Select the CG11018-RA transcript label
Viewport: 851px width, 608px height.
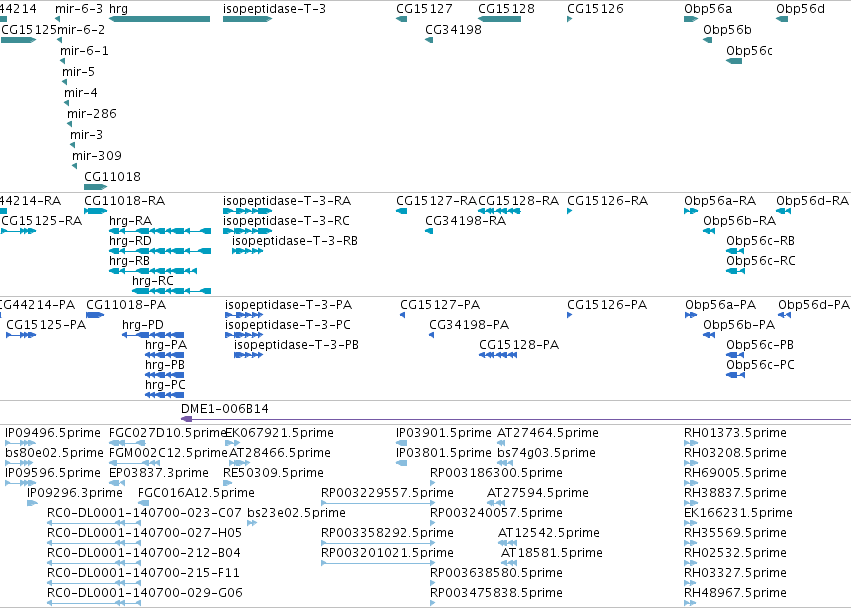pyautogui.click(x=124, y=201)
